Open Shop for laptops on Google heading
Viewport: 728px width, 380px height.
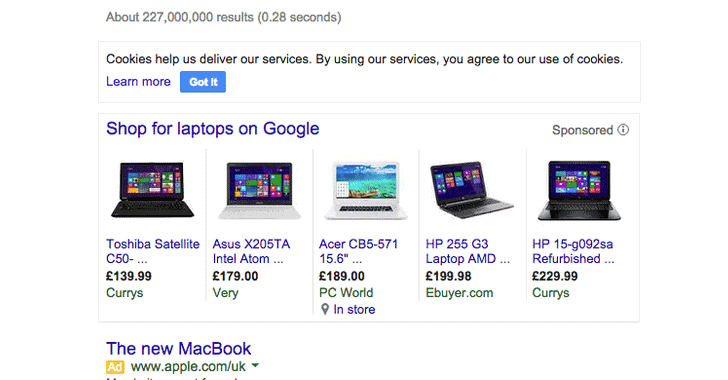(213, 129)
